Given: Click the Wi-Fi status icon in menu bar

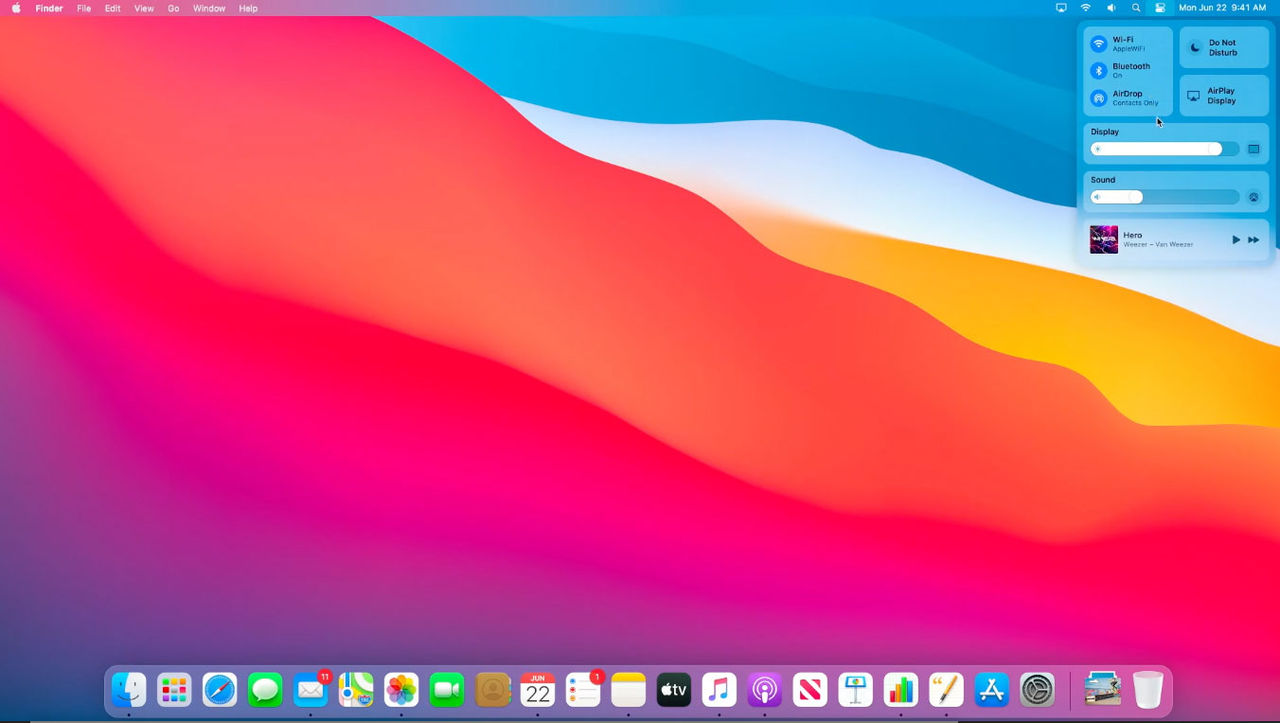Looking at the screenshot, I should 1086,8.
